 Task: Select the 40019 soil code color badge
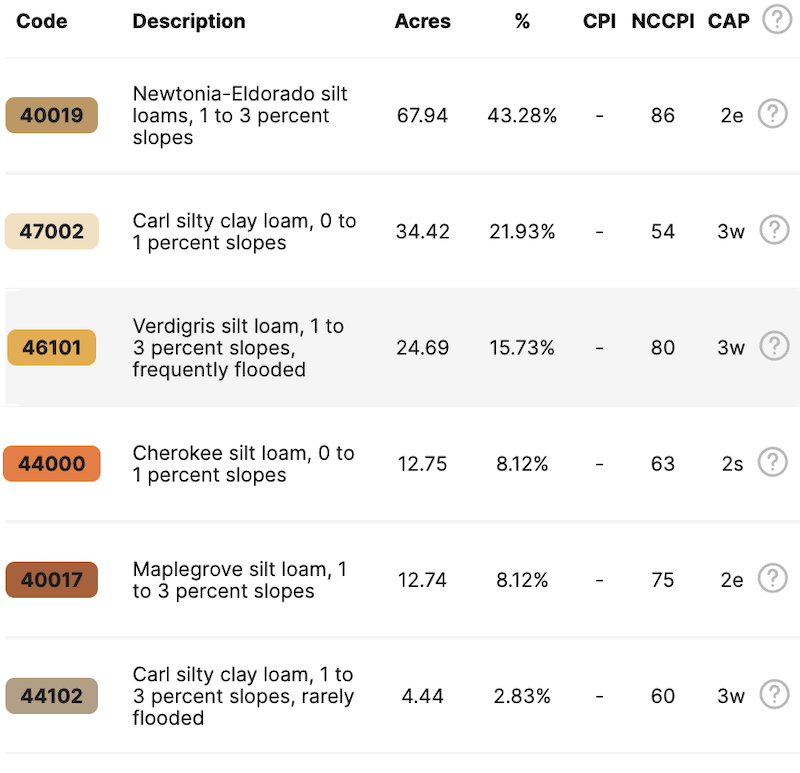click(x=51, y=115)
